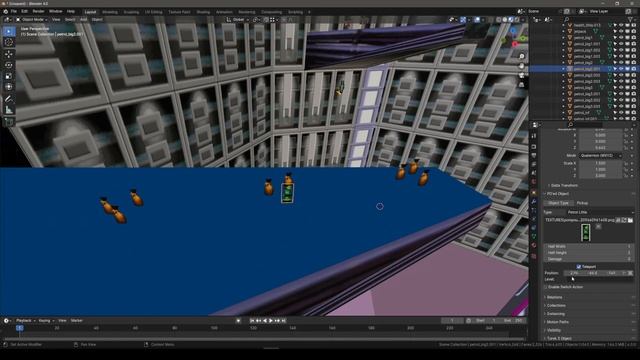640x360 pixels.
Task: Toggle render camera for petrol_big3
Action: [x=633, y=87]
